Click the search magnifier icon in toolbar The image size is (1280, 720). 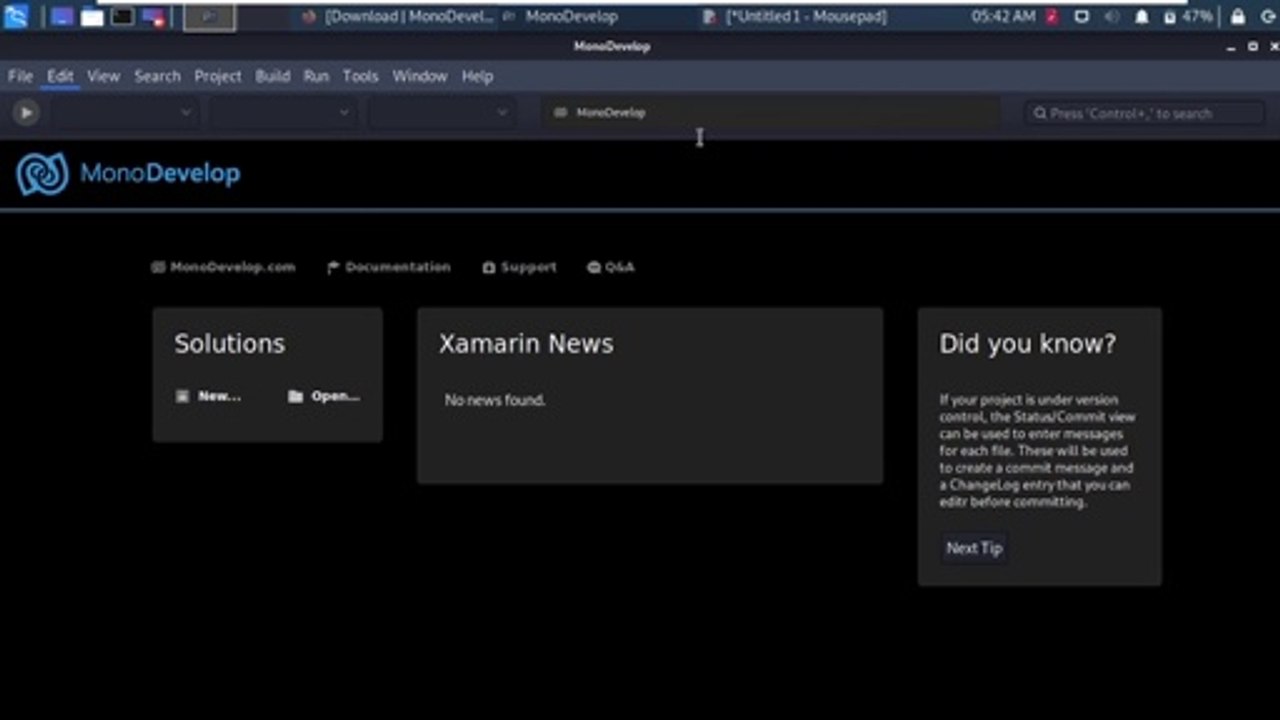coord(1040,113)
